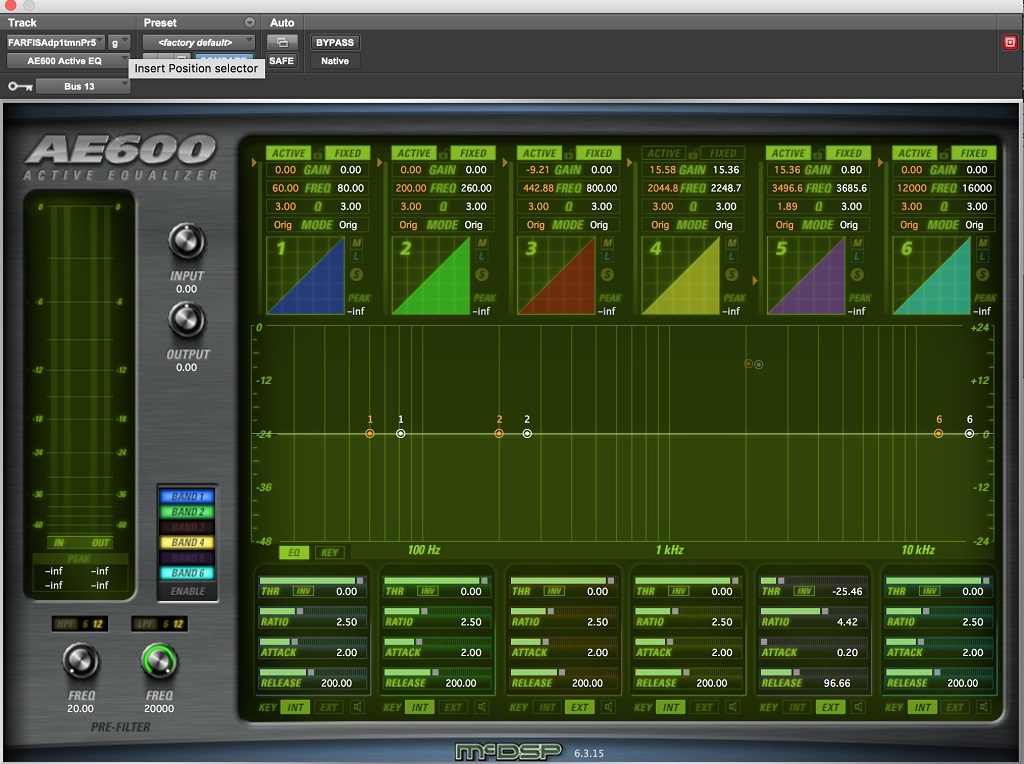
Task: Open band 3 fixed MODE selector showing Orig
Action: coord(599,225)
